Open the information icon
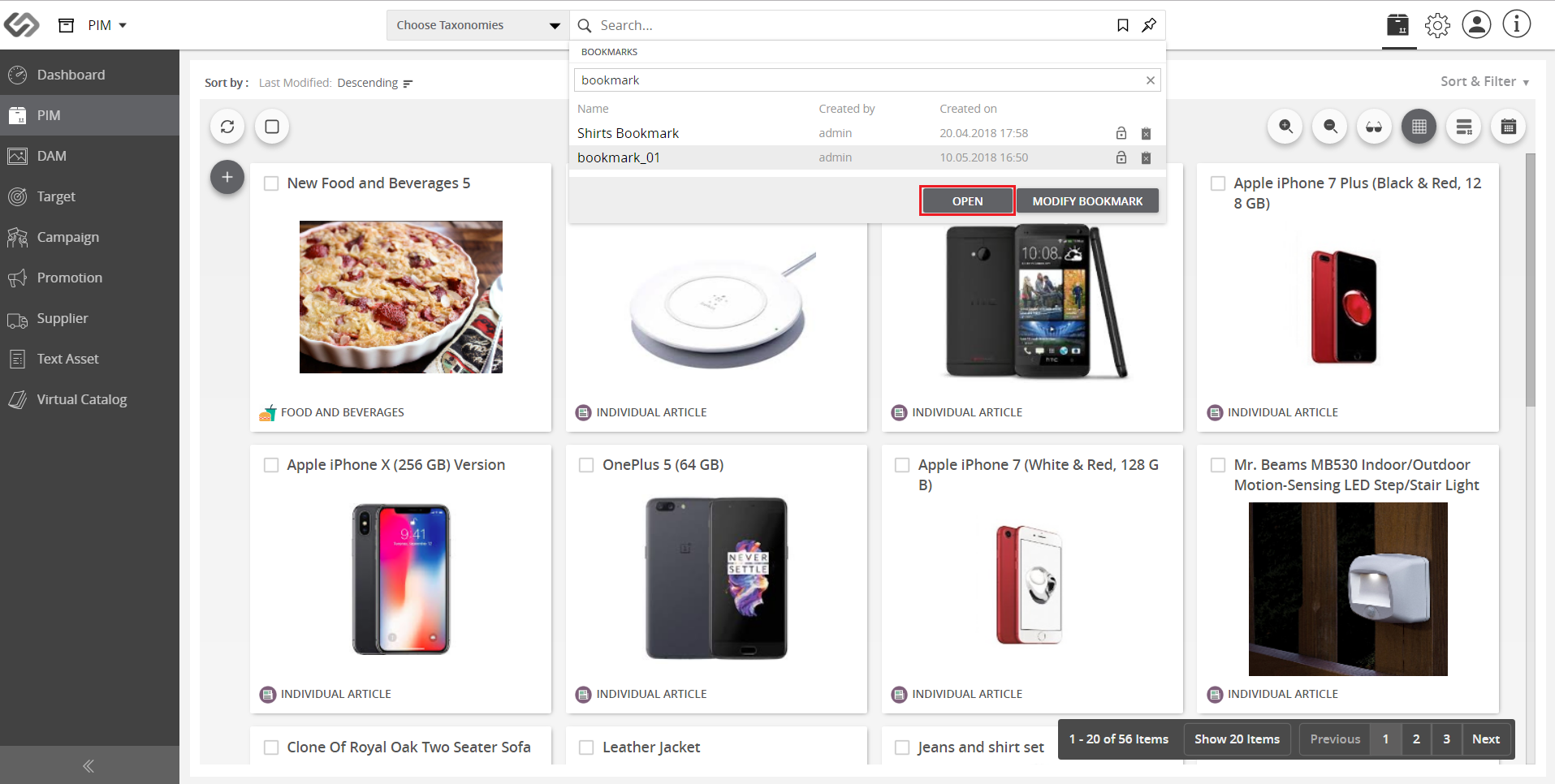Viewport: 1555px width, 784px height. [x=1516, y=24]
